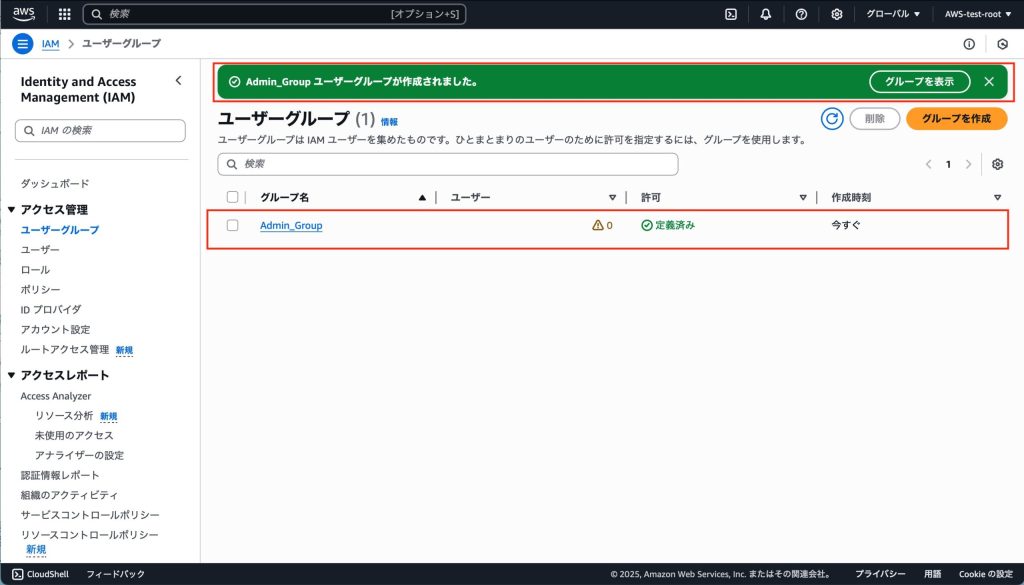Open 用語 link in the footer

[933, 574]
